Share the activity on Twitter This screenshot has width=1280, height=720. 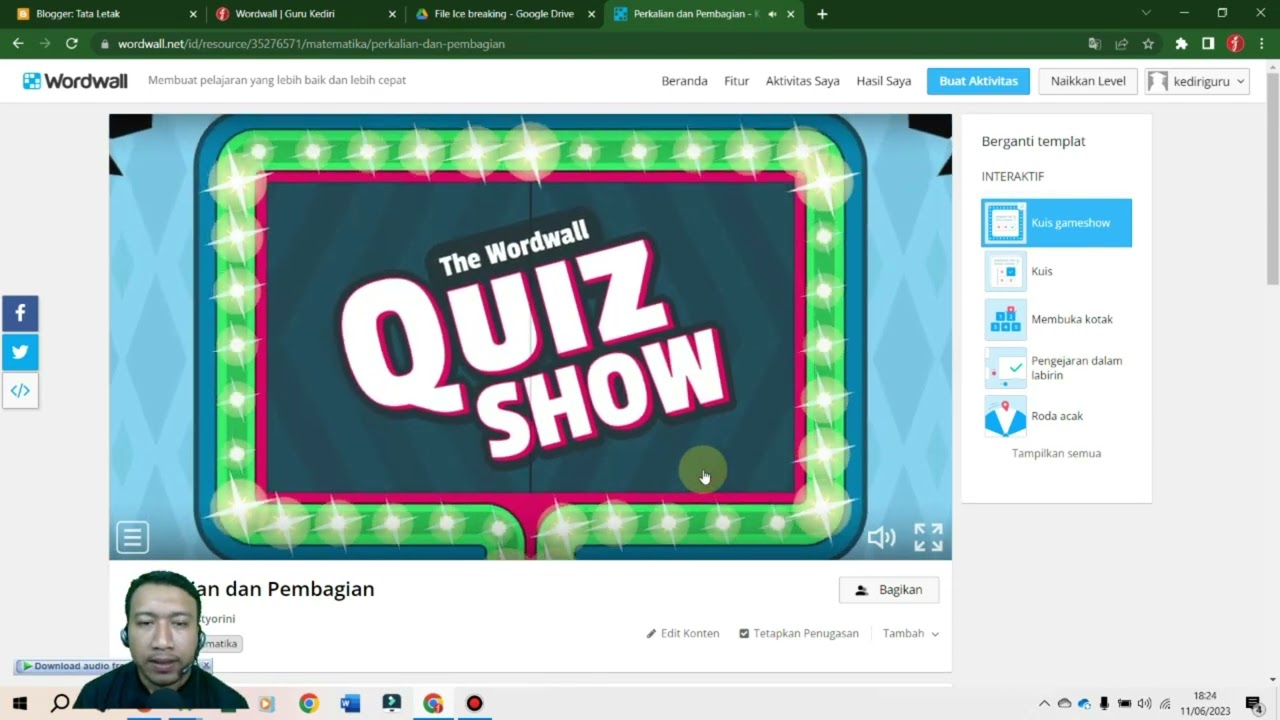coord(20,352)
